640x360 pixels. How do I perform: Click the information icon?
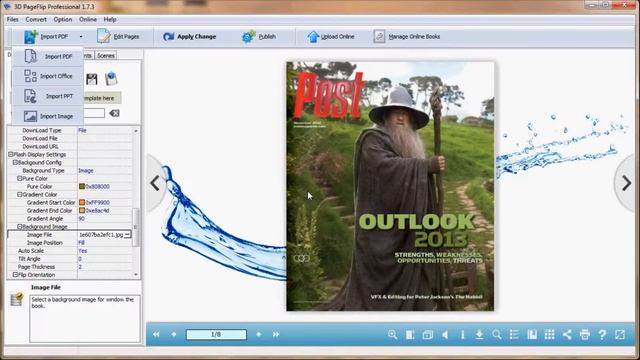(462, 335)
